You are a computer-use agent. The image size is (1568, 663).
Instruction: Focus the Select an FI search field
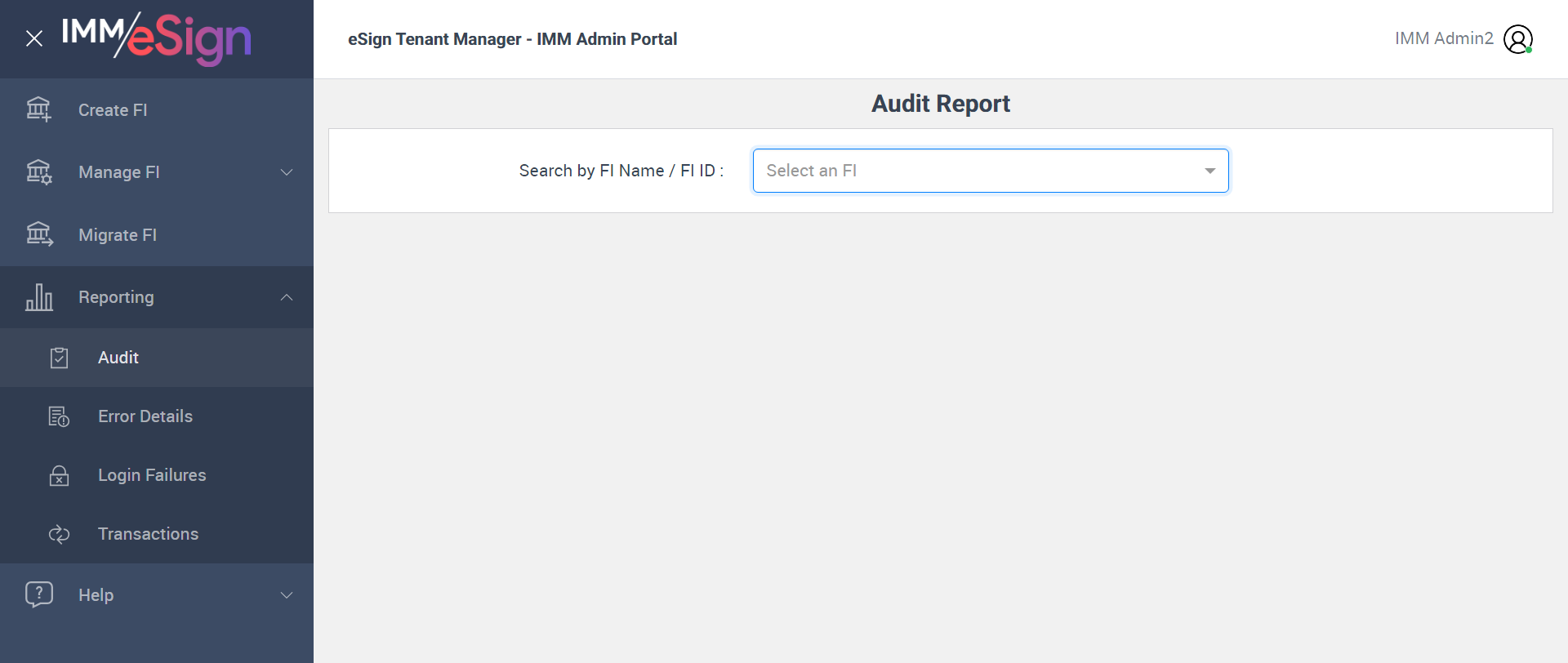pos(972,171)
